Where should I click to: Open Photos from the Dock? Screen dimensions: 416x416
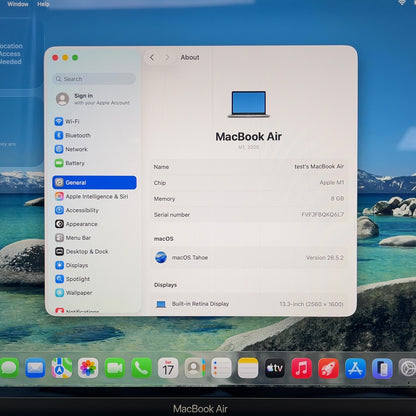click(88, 368)
